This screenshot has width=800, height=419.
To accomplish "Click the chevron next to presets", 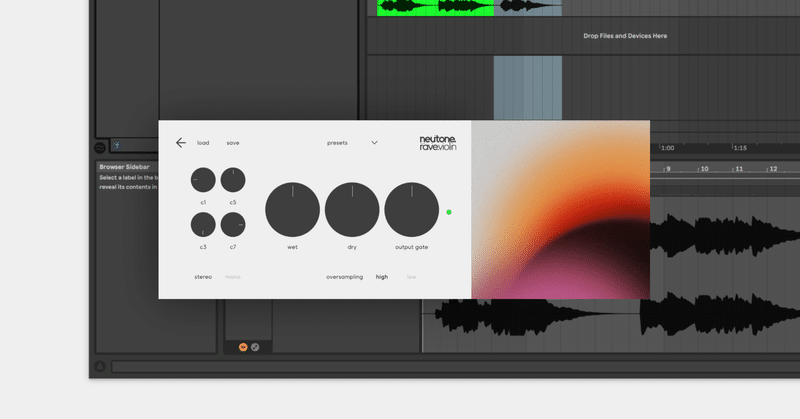I will click(x=374, y=143).
